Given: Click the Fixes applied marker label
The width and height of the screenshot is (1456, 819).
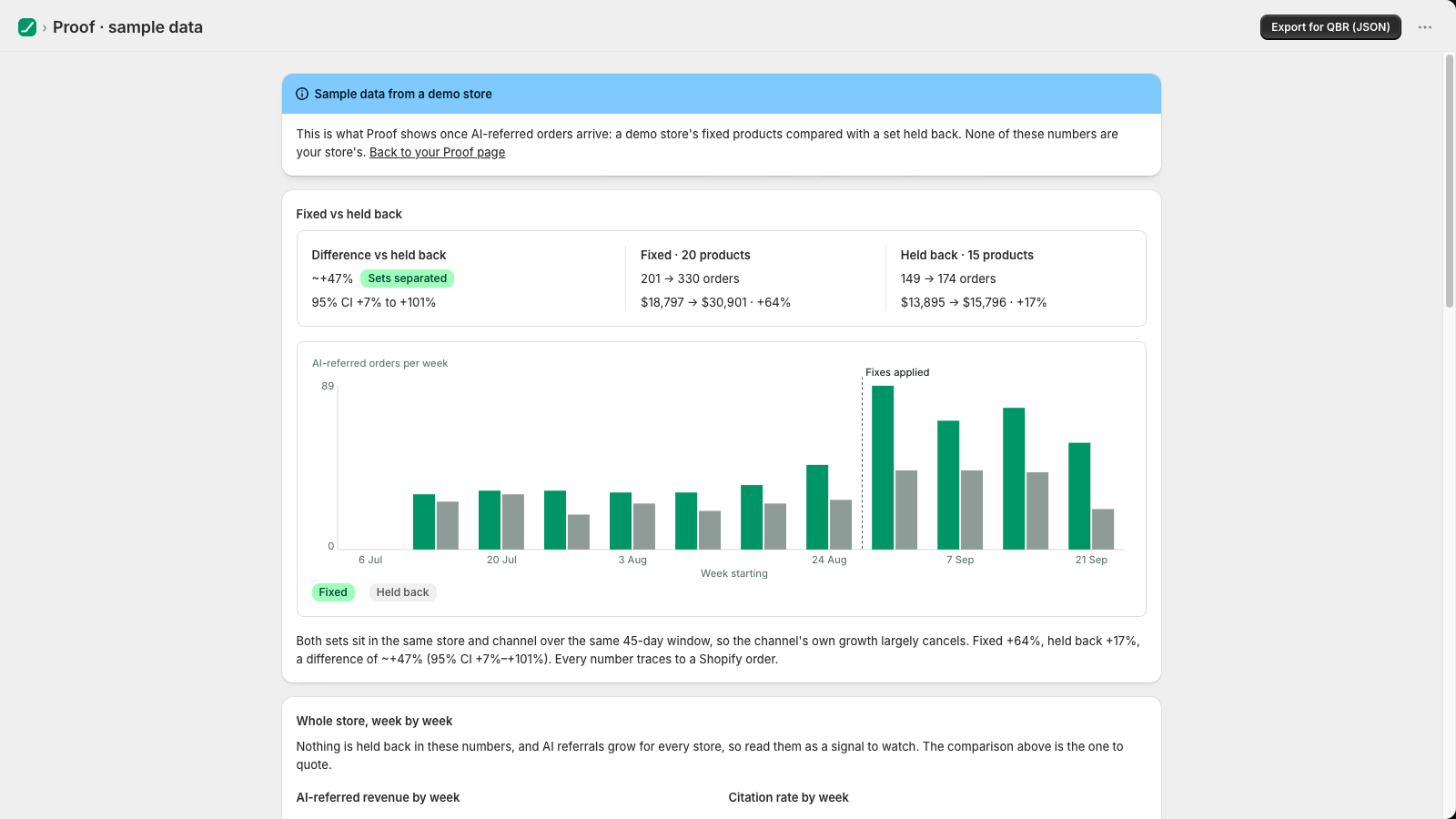Looking at the screenshot, I should point(897,372).
